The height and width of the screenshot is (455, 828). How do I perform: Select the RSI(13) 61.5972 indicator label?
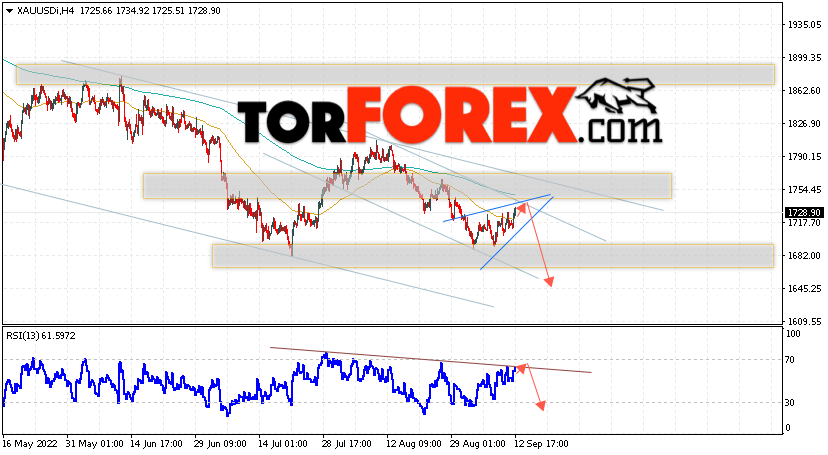pos(41,336)
